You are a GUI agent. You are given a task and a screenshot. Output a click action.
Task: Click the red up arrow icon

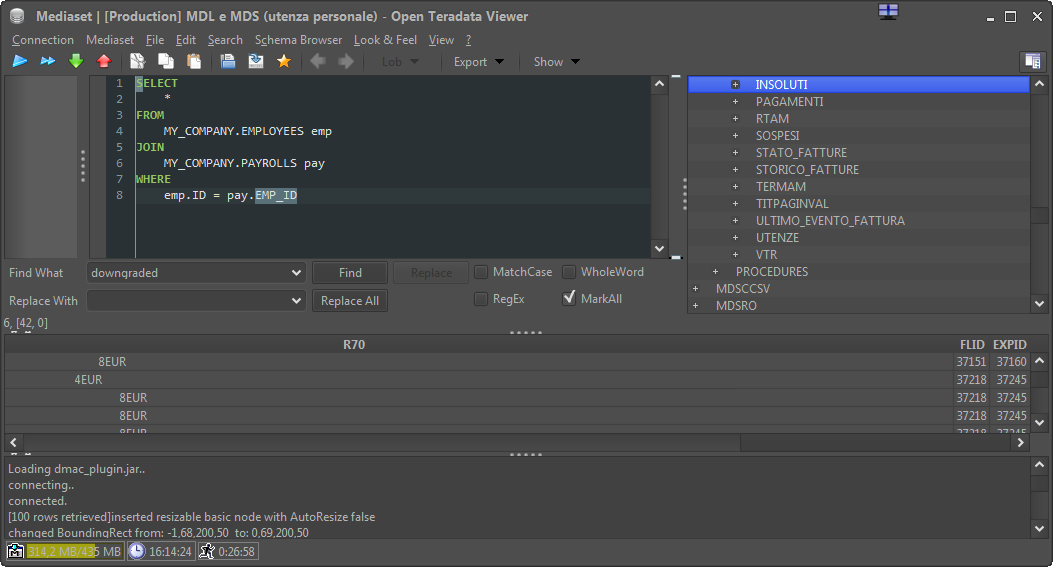click(x=103, y=61)
